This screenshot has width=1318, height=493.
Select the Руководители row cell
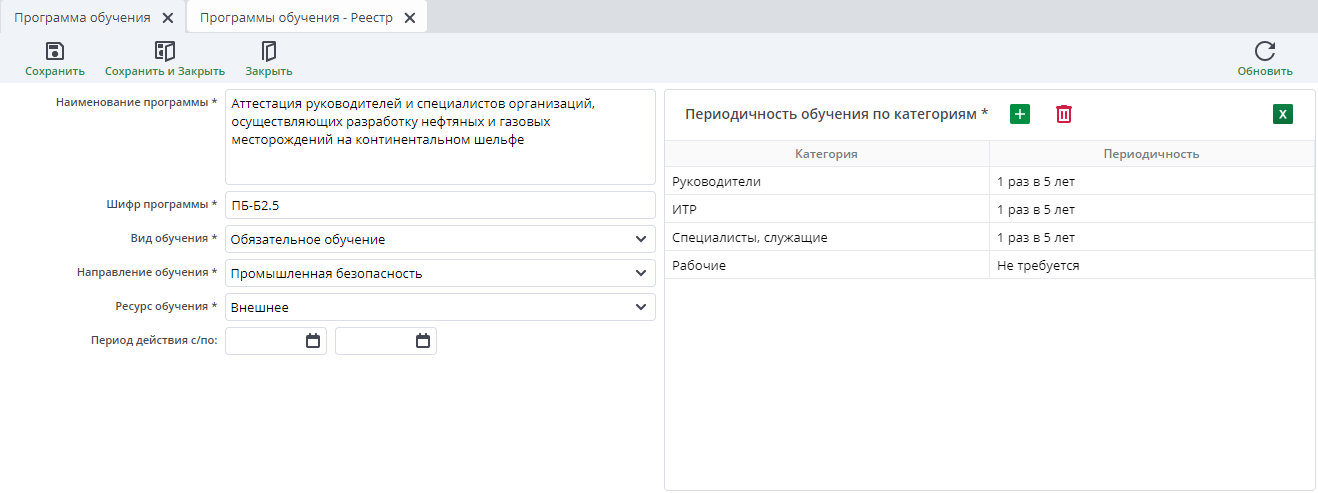tap(826, 181)
